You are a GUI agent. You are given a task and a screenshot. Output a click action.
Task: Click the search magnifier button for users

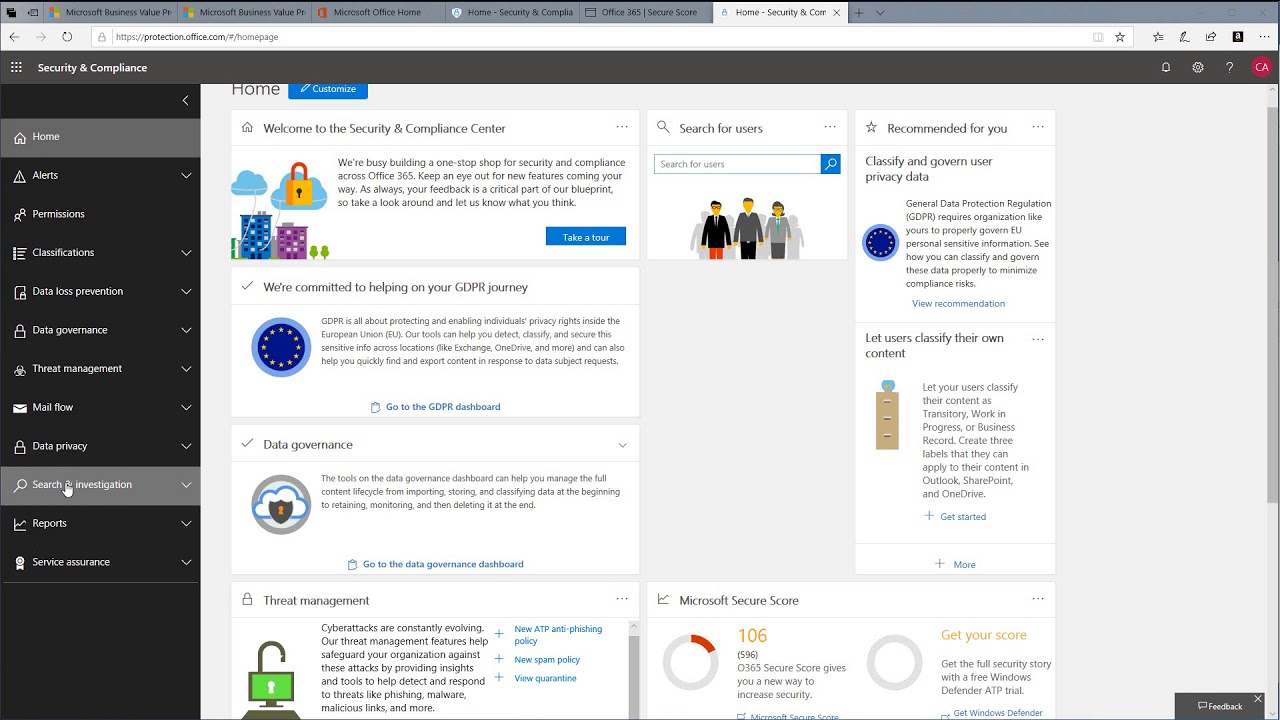(830, 164)
